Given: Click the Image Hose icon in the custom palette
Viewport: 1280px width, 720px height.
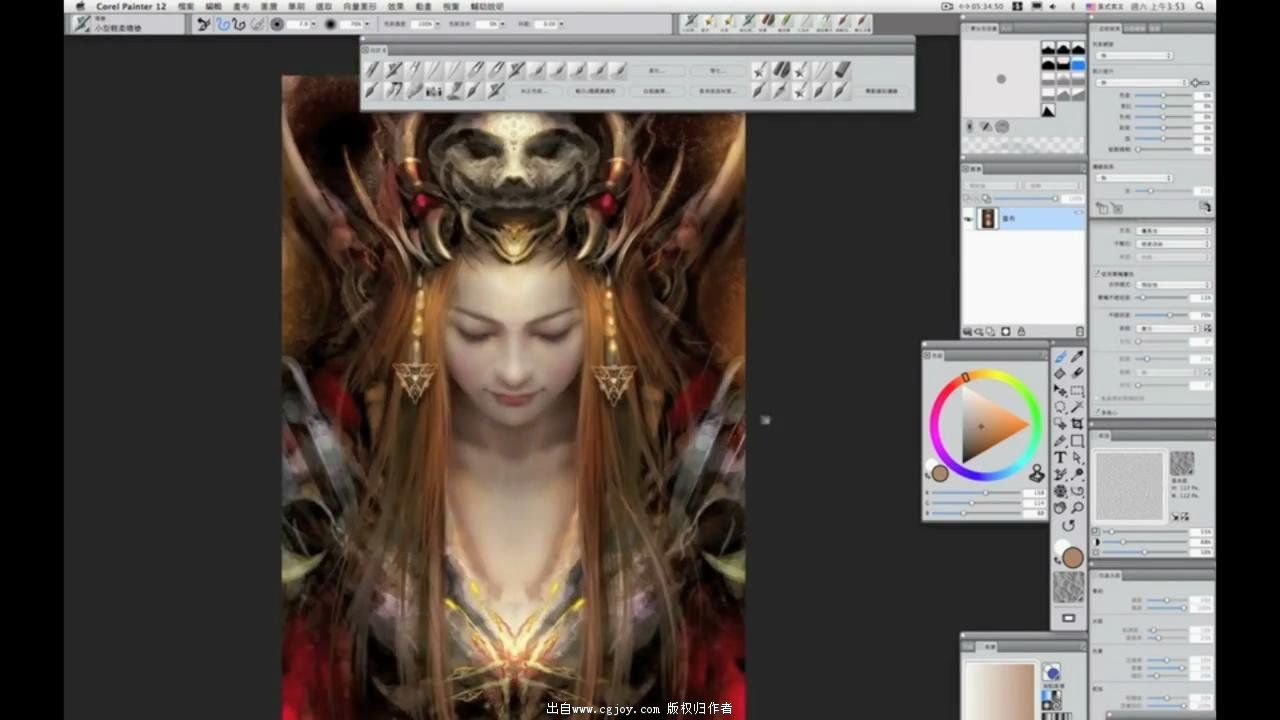Looking at the screenshot, I should coord(434,91).
